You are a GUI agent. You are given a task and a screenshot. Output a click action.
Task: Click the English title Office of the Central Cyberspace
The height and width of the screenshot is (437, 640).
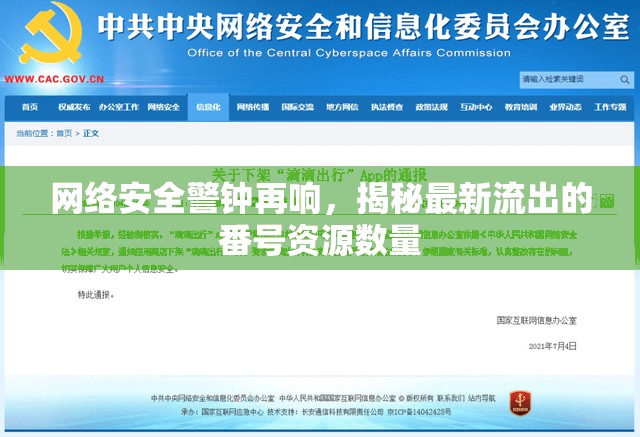(x=349, y=53)
